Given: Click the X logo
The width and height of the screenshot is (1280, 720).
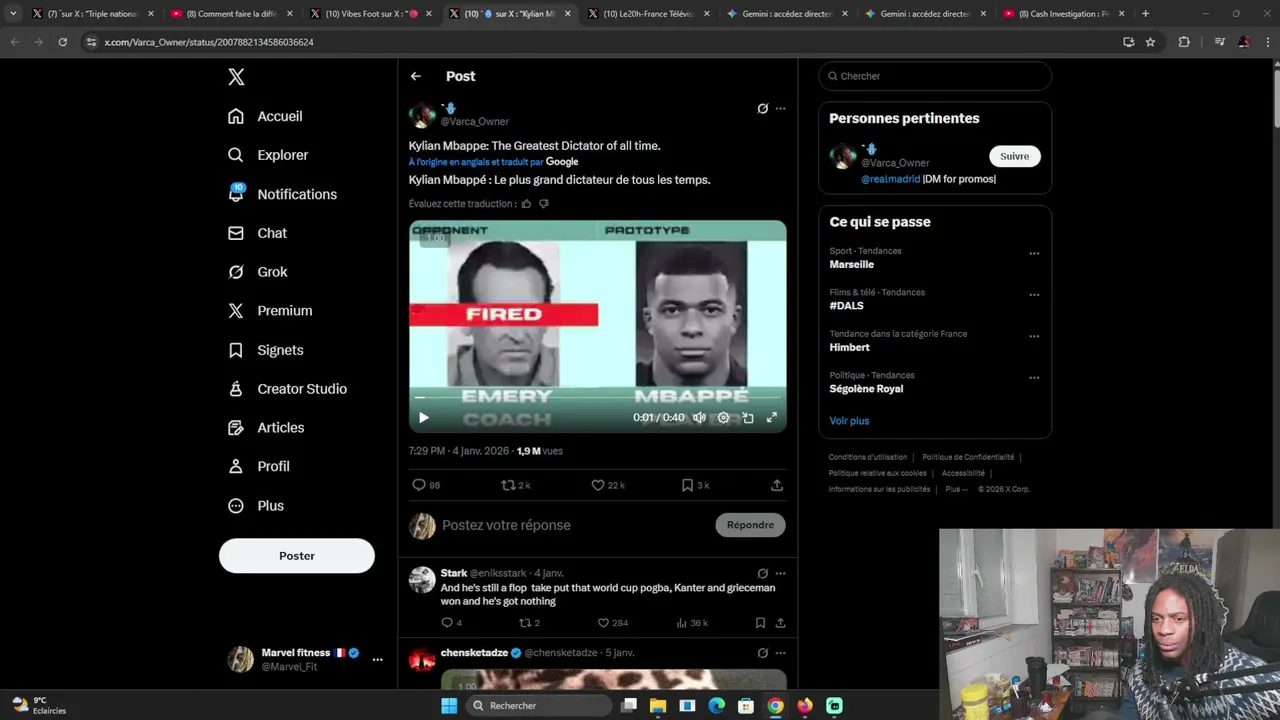Looking at the screenshot, I should pyautogui.click(x=236, y=77).
